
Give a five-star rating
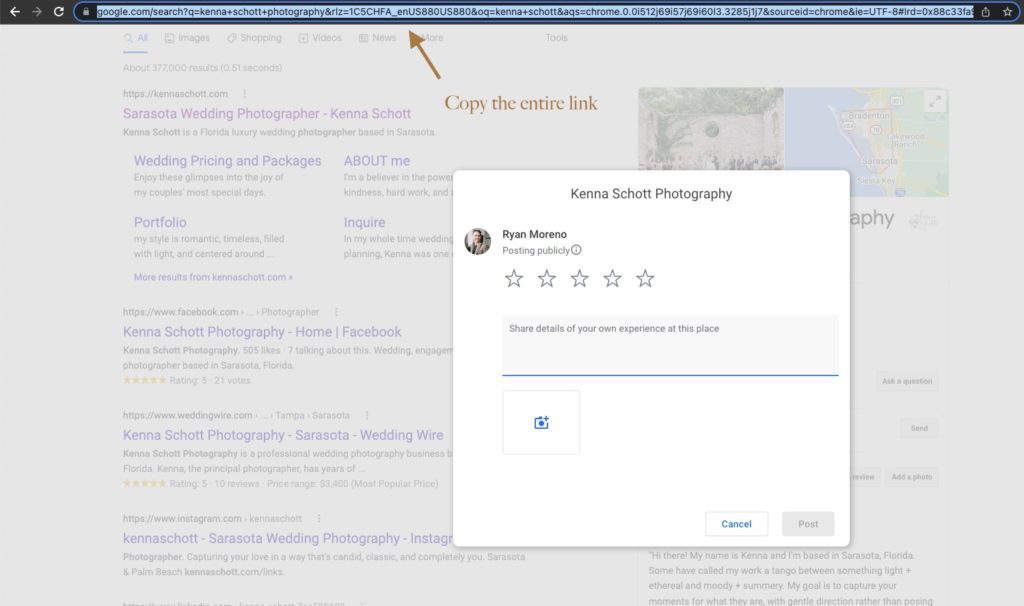645,279
